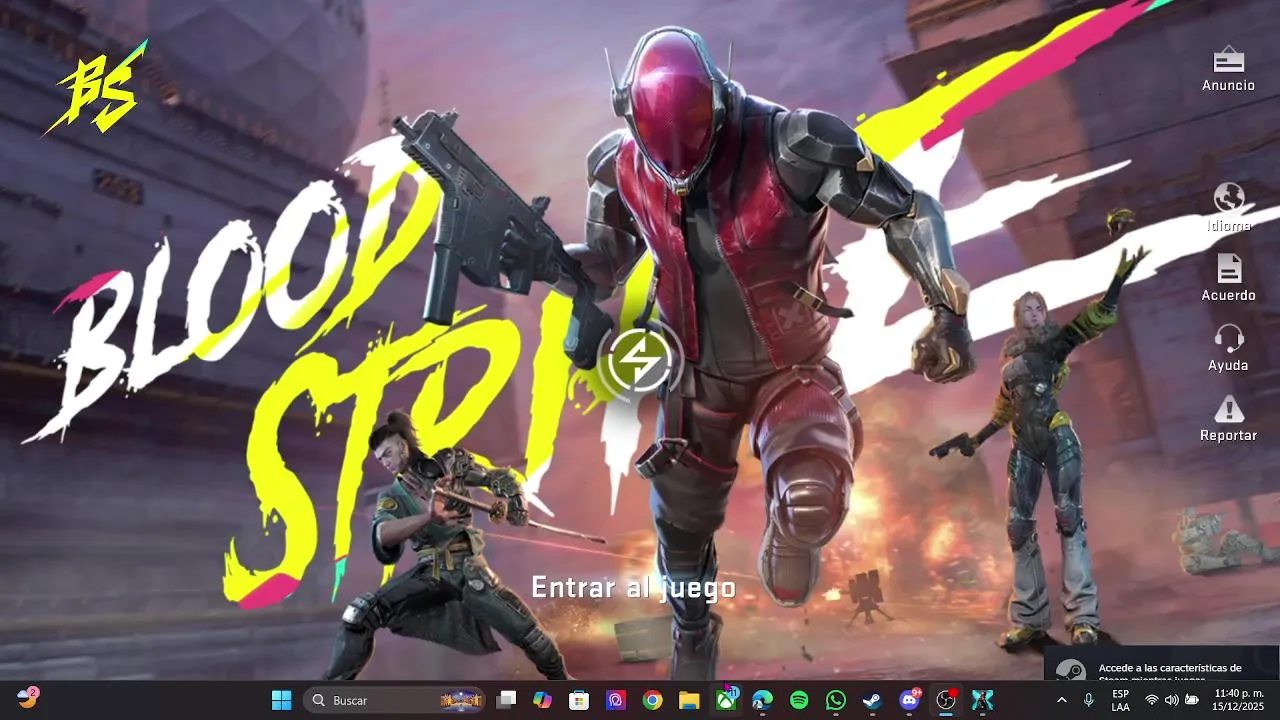Open the Acuerdo agreement document icon
The image size is (1280, 720).
tap(1229, 268)
